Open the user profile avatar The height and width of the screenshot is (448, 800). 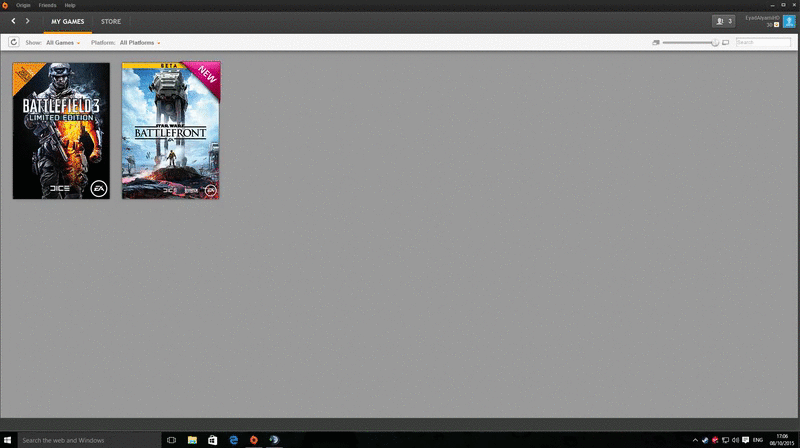[x=789, y=21]
